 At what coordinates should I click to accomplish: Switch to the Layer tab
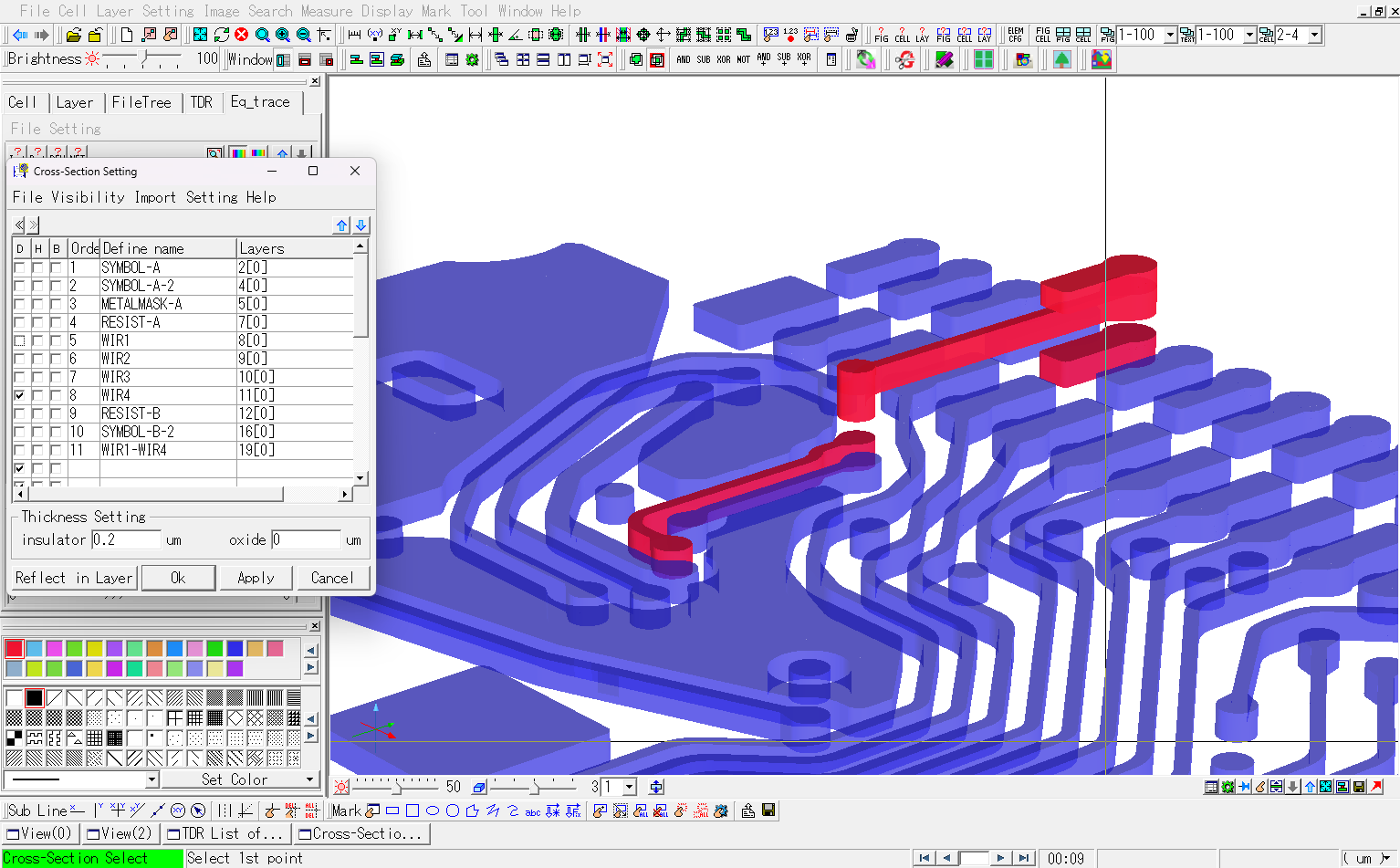click(x=74, y=102)
